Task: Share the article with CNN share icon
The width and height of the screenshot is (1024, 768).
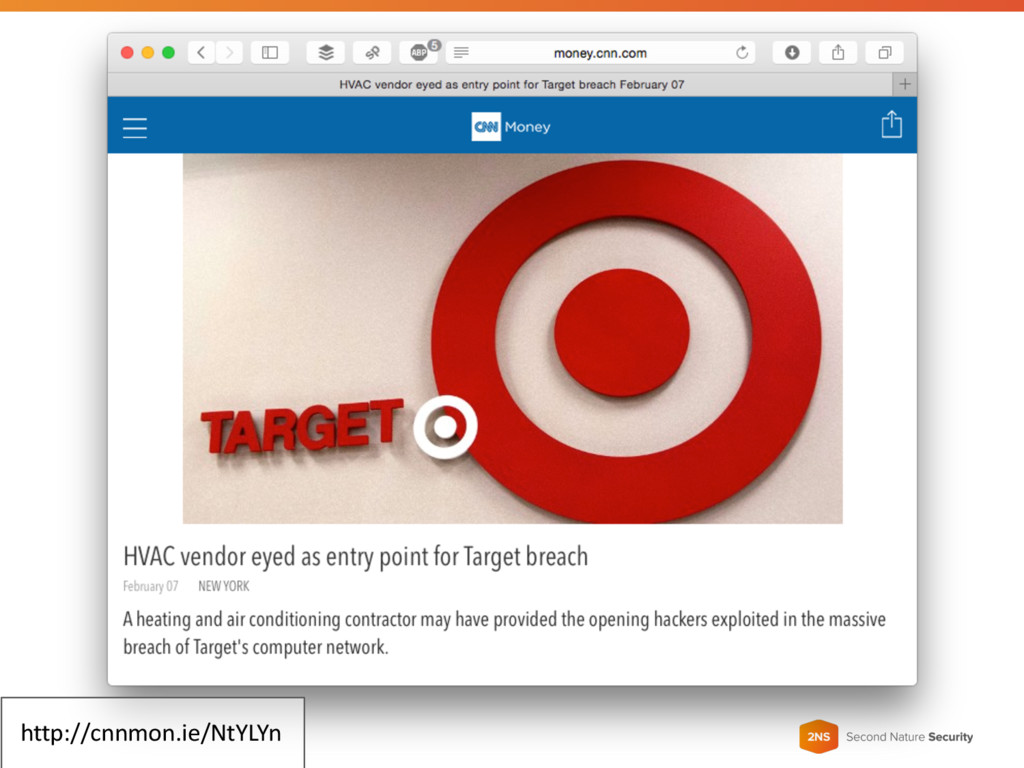Action: pyautogui.click(x=891, y=124)
